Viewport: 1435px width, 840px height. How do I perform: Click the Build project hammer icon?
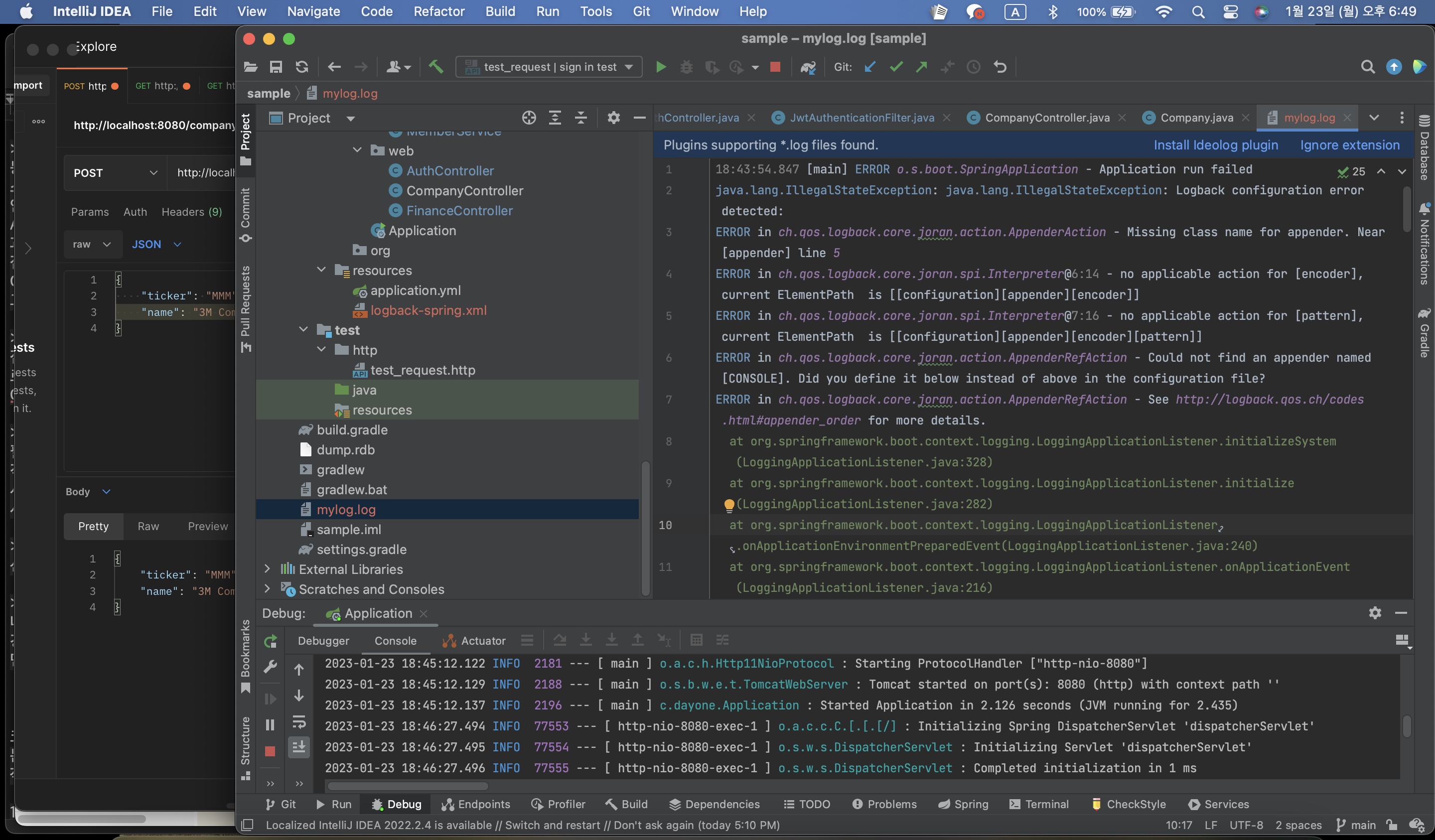tap(436, 67)
